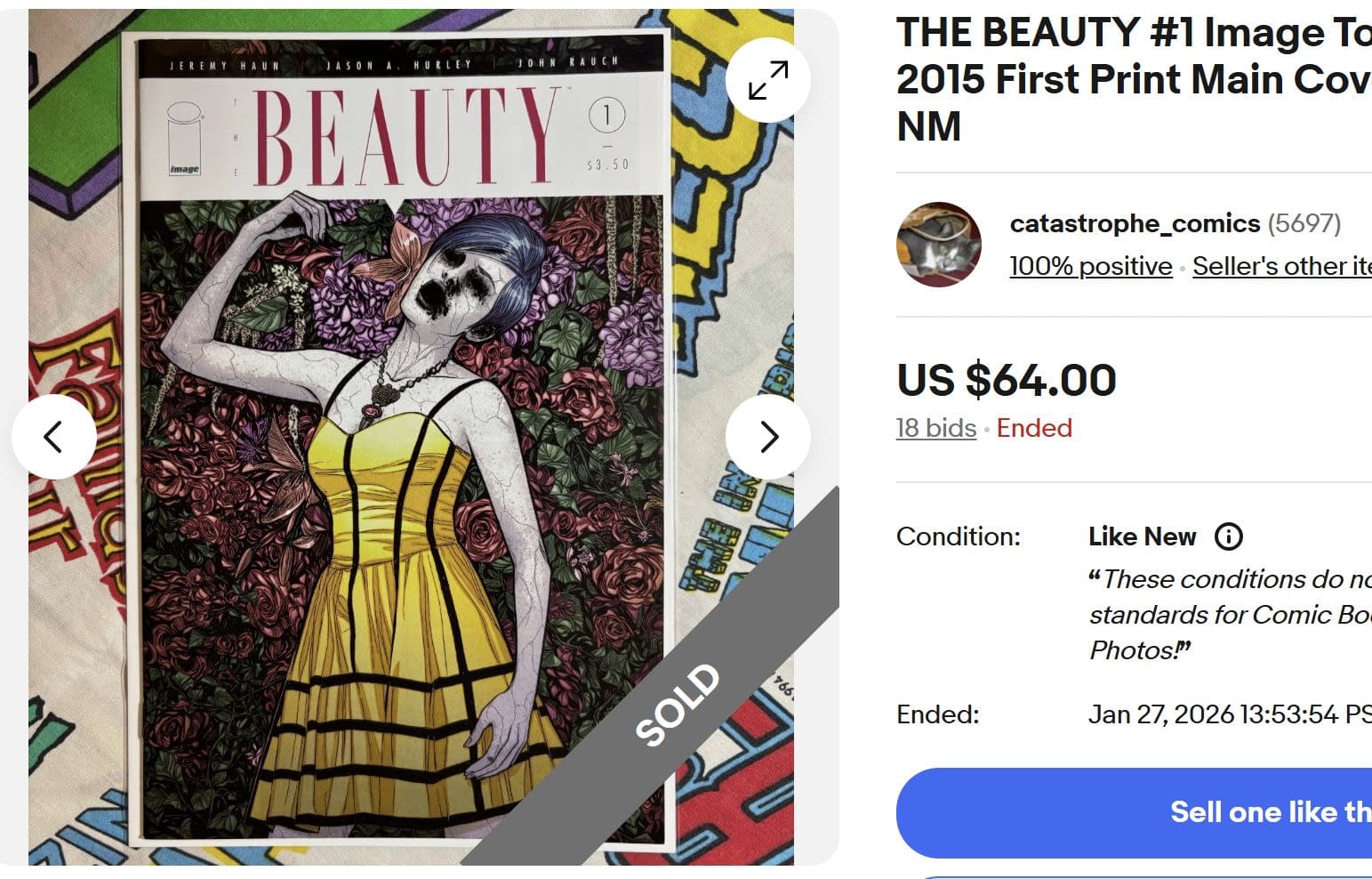Open the catastrophe_comics seller profile
The image size is (1372, 879).
tap(1135, 223)
